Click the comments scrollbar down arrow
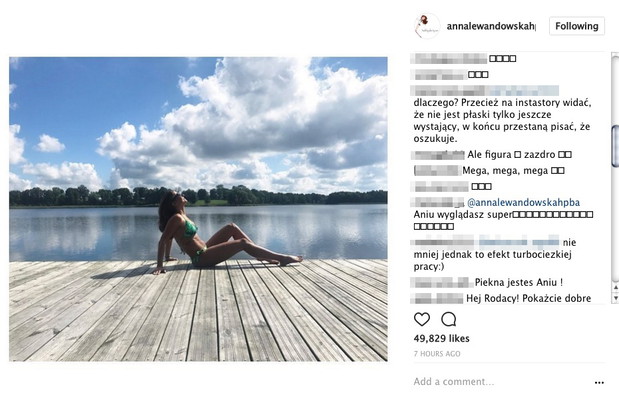This screenshot has height=399, width=619. pos(615,298)
